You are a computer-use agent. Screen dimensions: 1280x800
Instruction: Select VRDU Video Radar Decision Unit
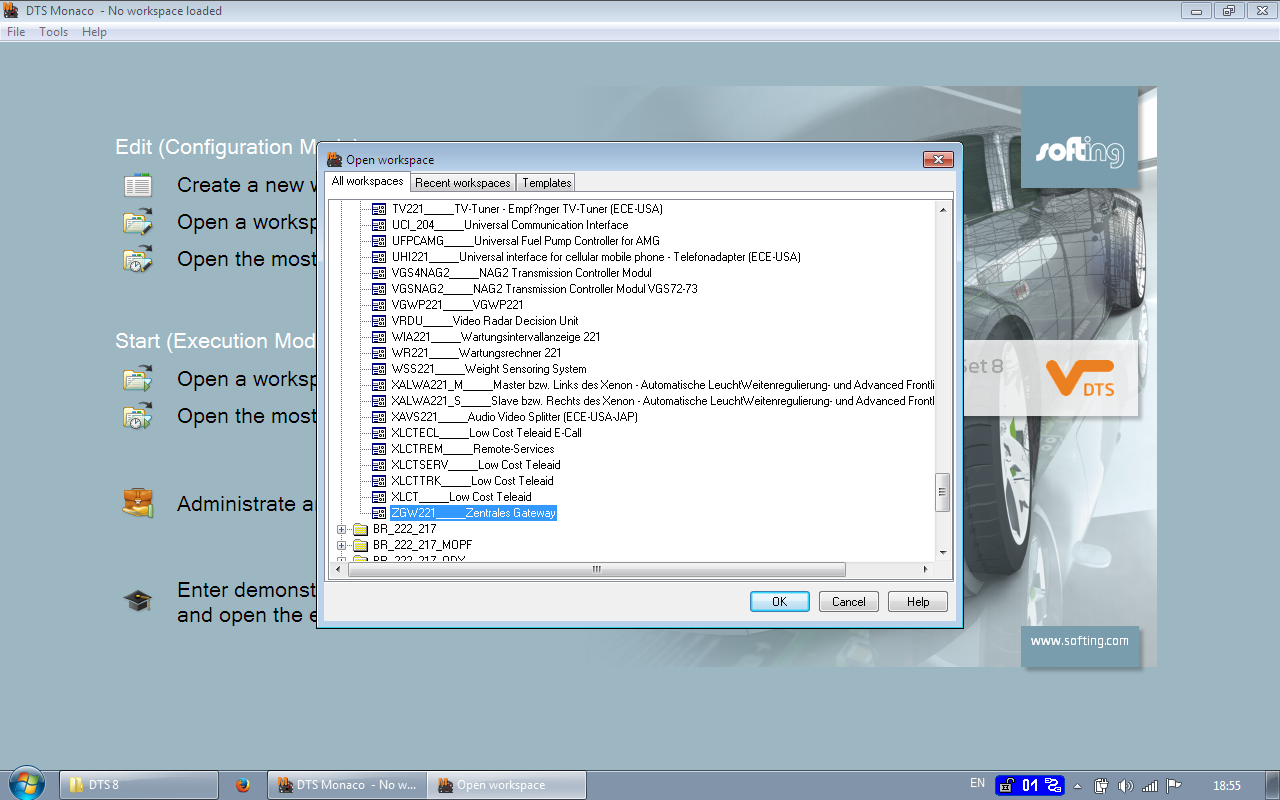pos(485,321)
